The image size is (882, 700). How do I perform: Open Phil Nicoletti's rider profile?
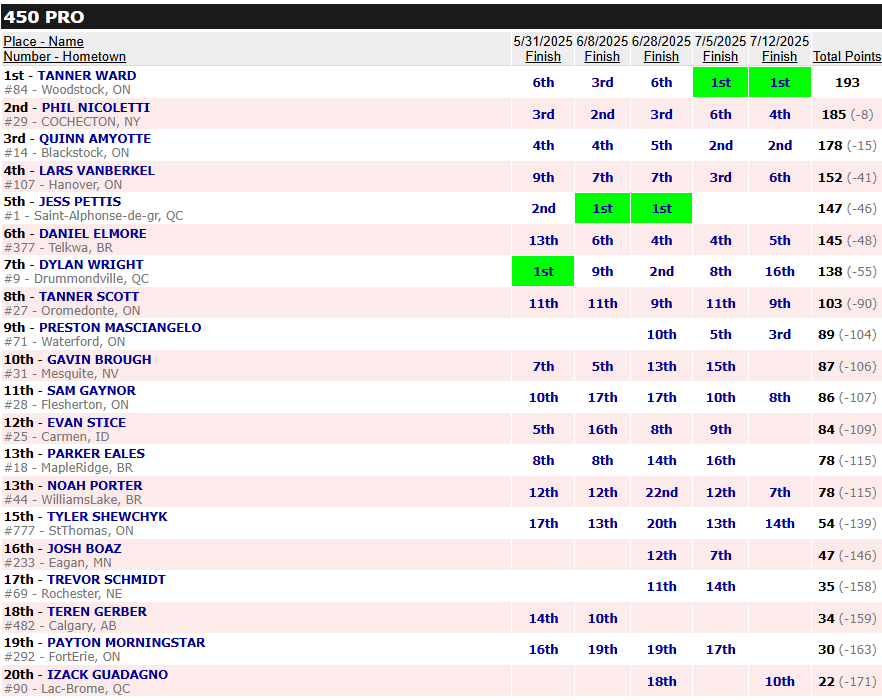(96, 107)
